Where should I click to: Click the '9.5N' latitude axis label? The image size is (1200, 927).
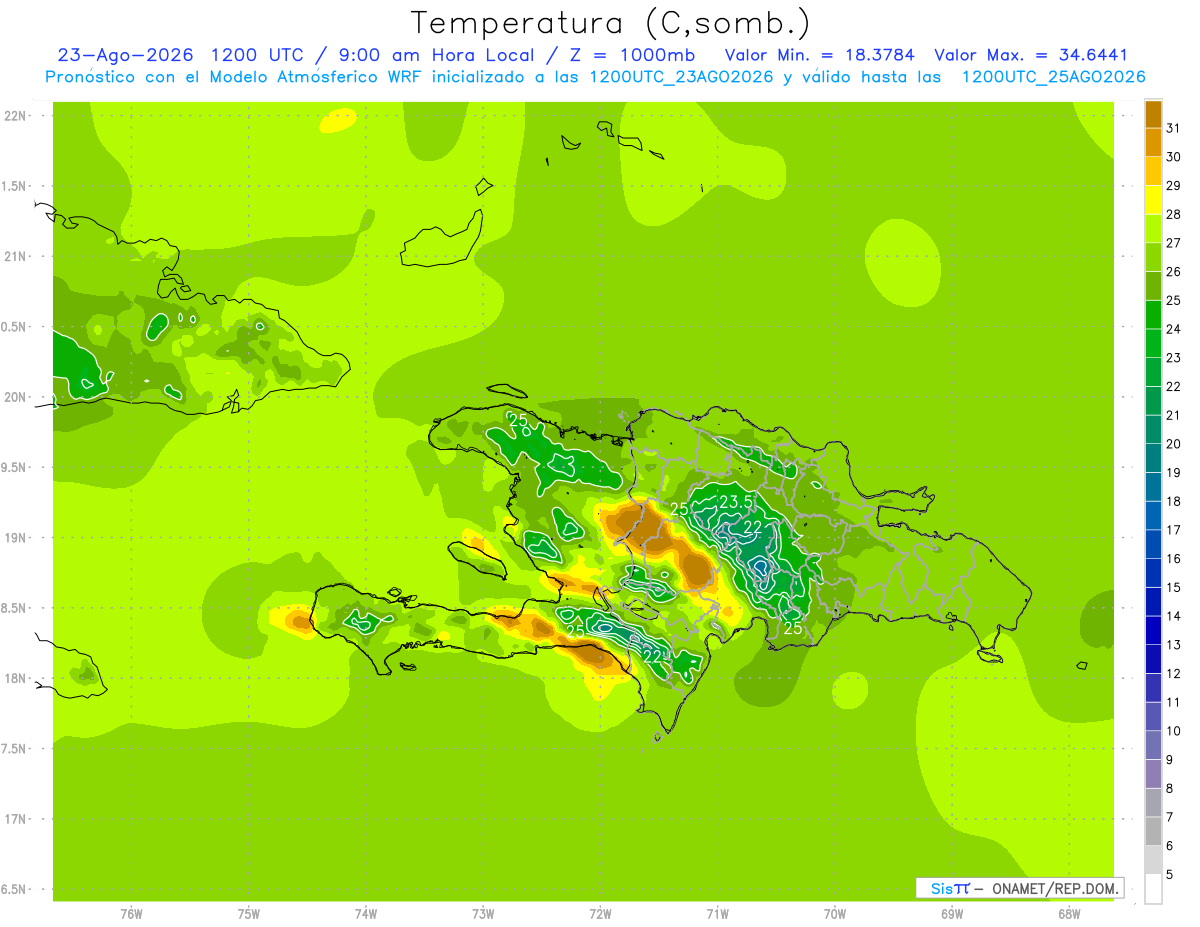pos(15,467)
